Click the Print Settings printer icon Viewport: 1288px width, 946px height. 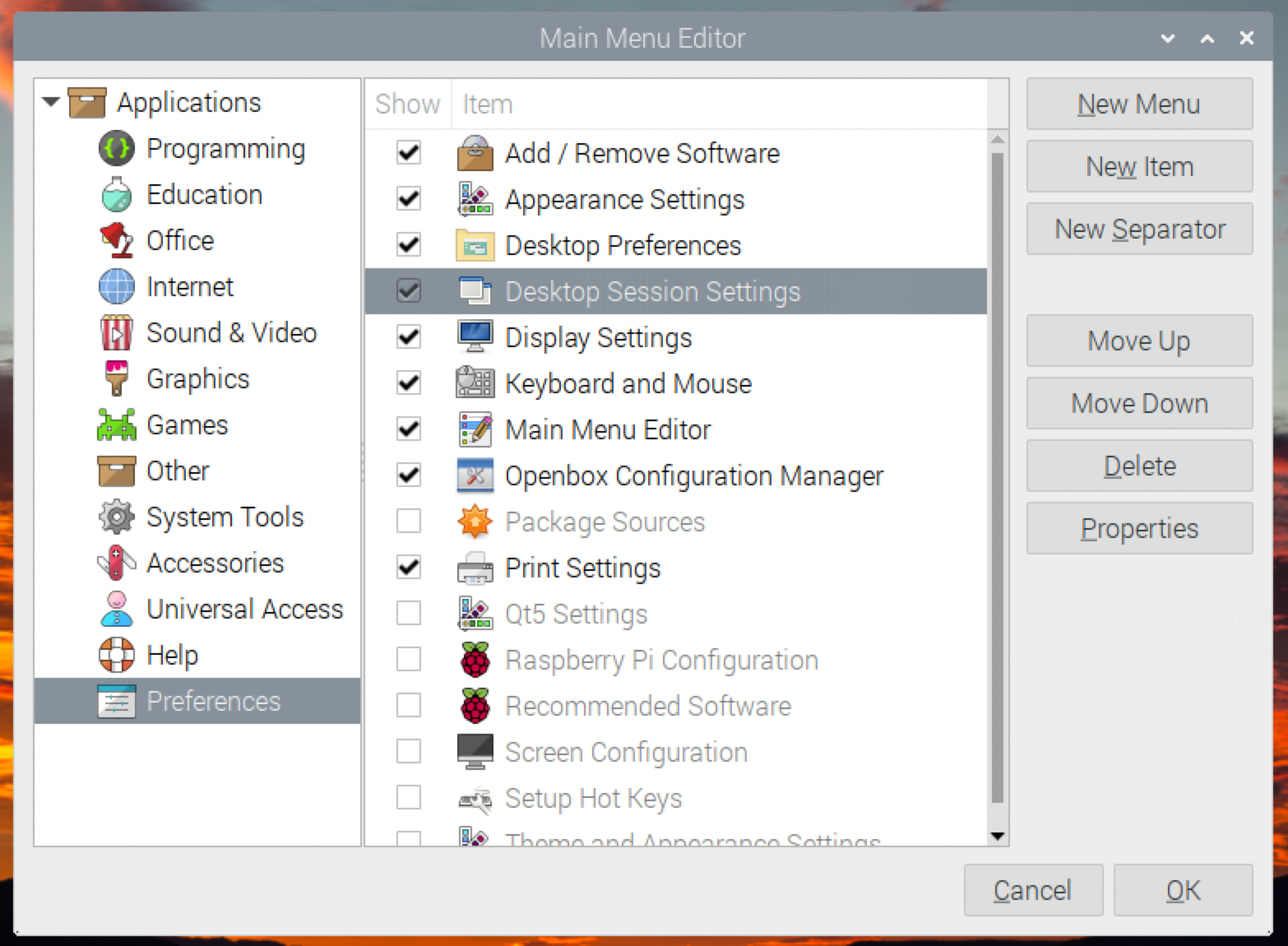pos(475,567)
